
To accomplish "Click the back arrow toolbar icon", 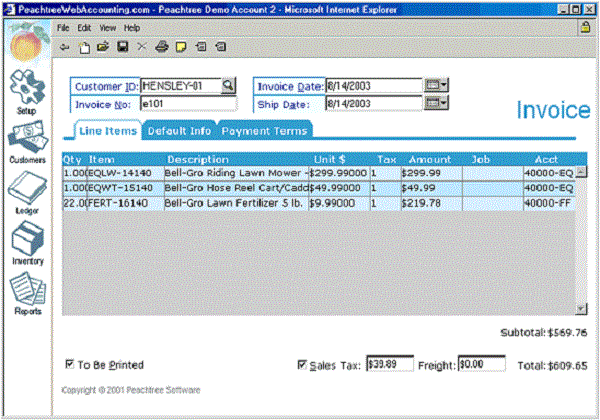I will 64,47.
